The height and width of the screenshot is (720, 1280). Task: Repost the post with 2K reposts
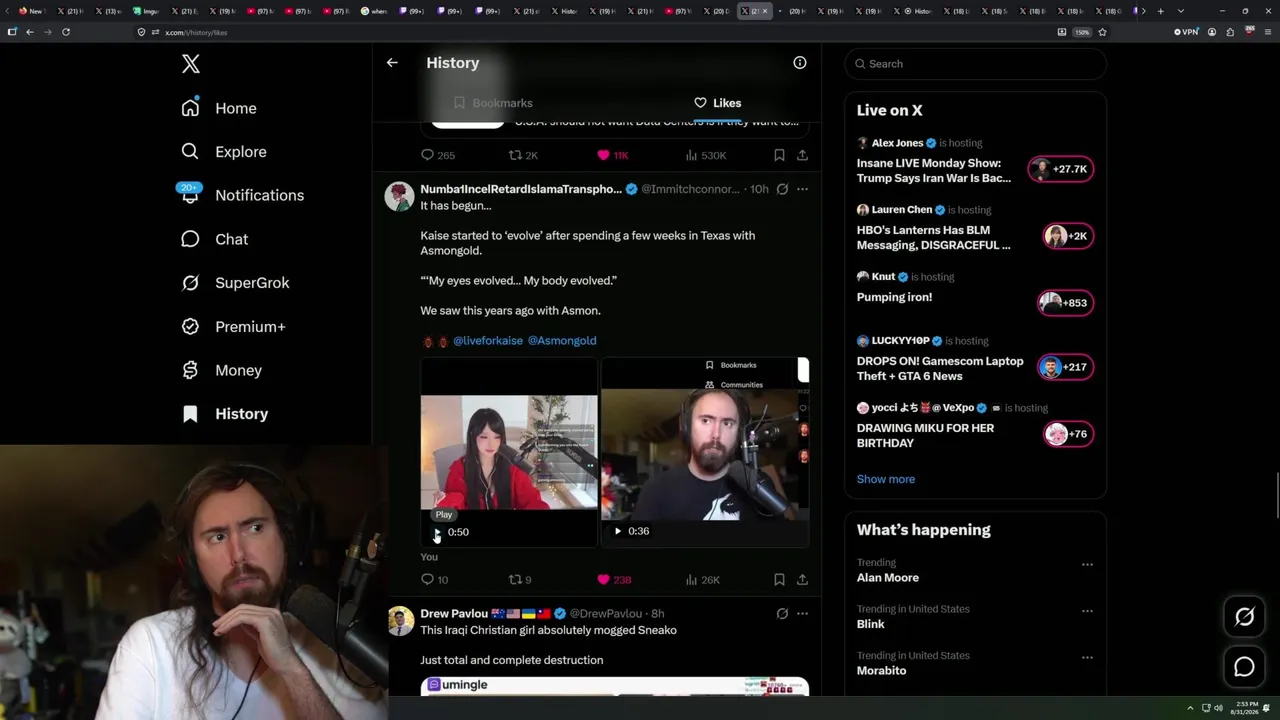[x=523, y=155]
